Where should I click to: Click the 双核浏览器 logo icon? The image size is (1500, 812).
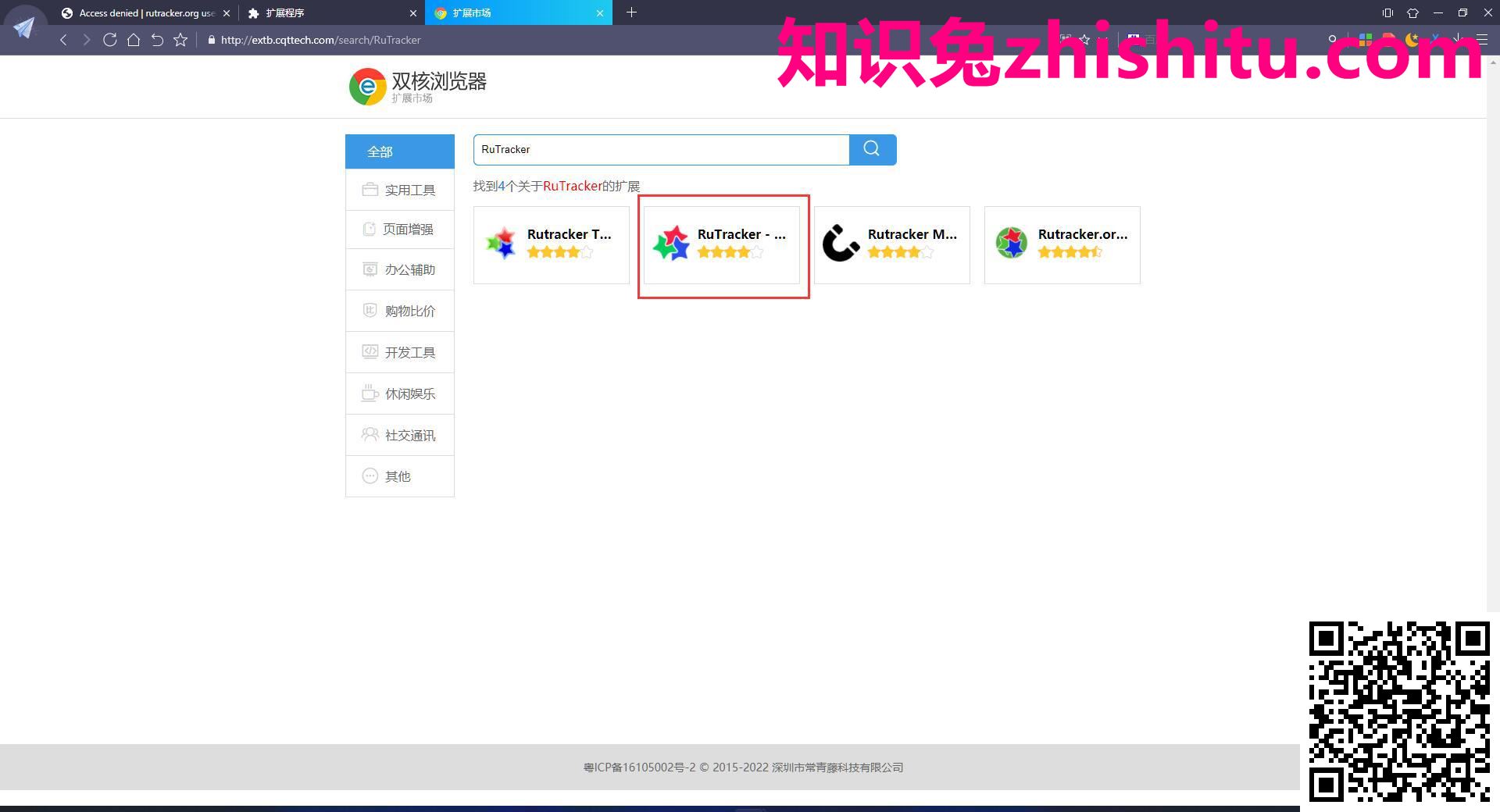[367, 86]
